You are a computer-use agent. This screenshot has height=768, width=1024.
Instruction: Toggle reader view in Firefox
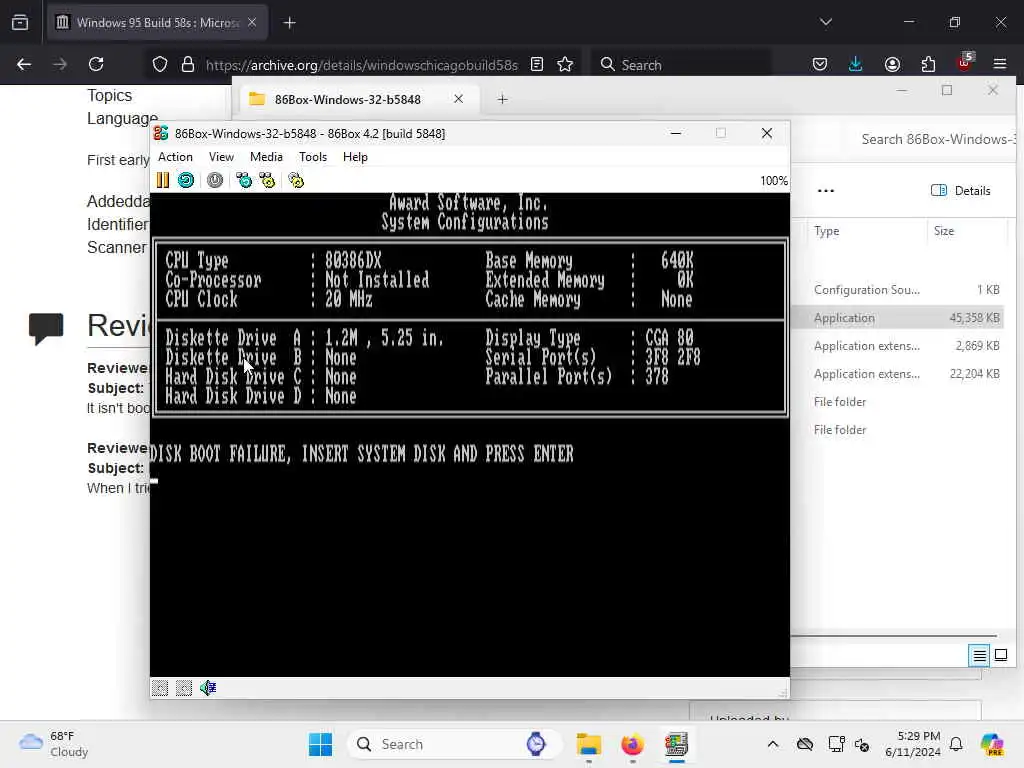[x=537, y=64]
